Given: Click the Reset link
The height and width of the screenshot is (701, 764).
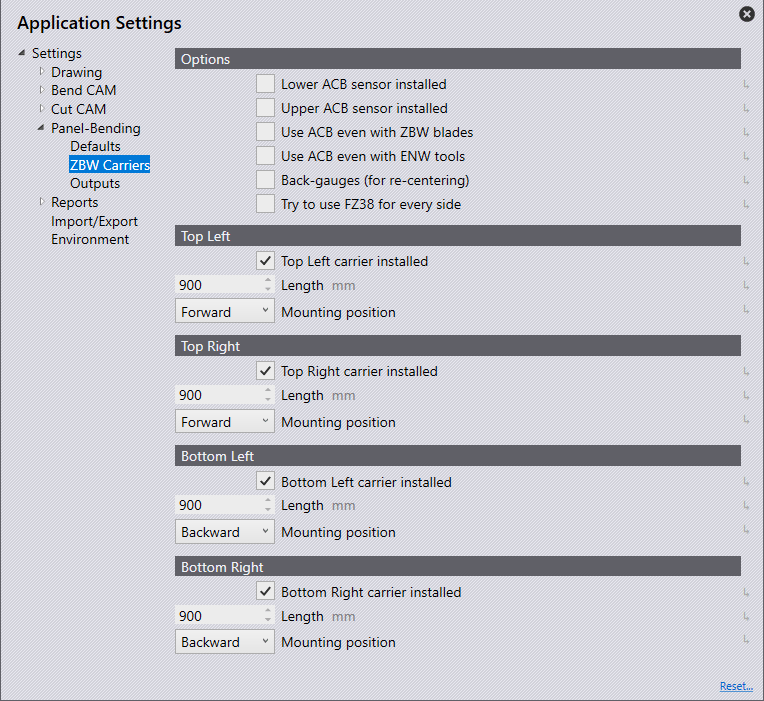Looking at the screenshot, I should (x=735, y=686).
